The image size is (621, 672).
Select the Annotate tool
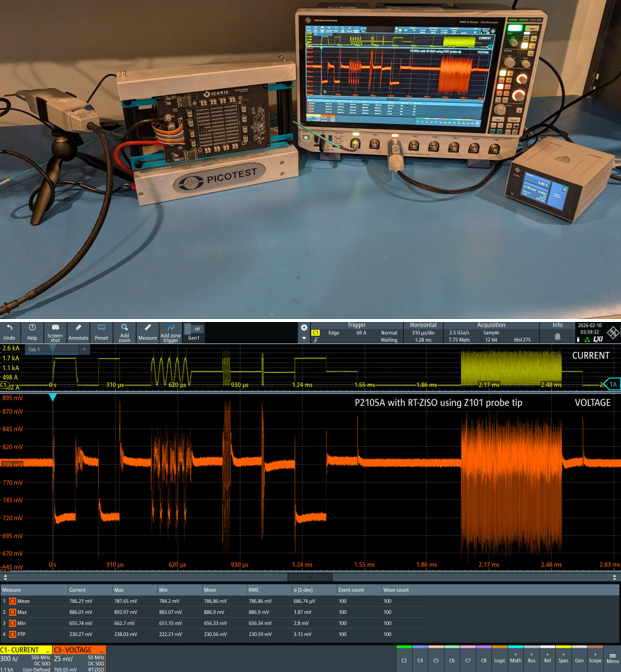coord(78,331)
